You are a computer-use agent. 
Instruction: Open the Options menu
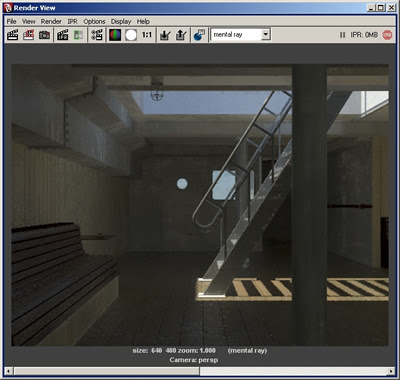tap(94, 21)
